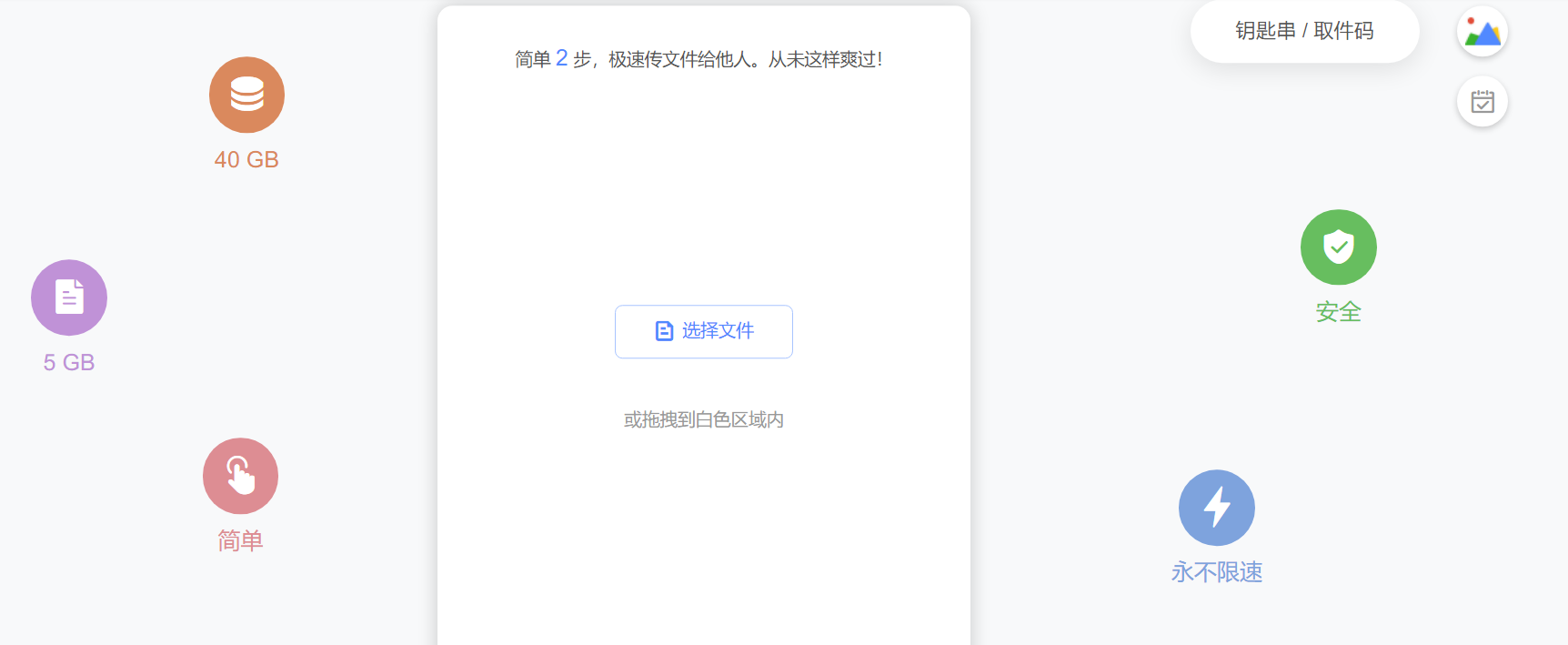Open the mountain picture icon button
This screenshot has width=1568, height=645.
1483,32
